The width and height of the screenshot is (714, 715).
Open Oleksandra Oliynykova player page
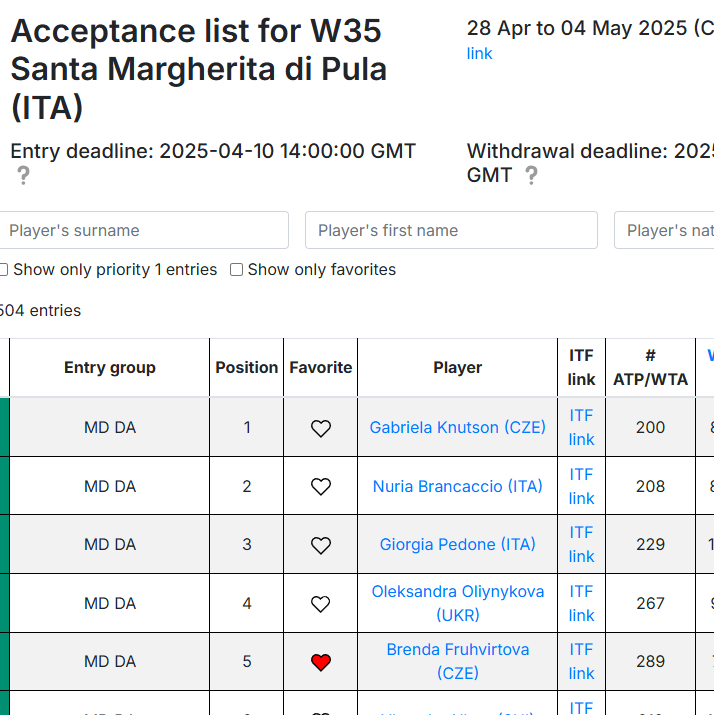pyautogui.click(x=457, y=603)
